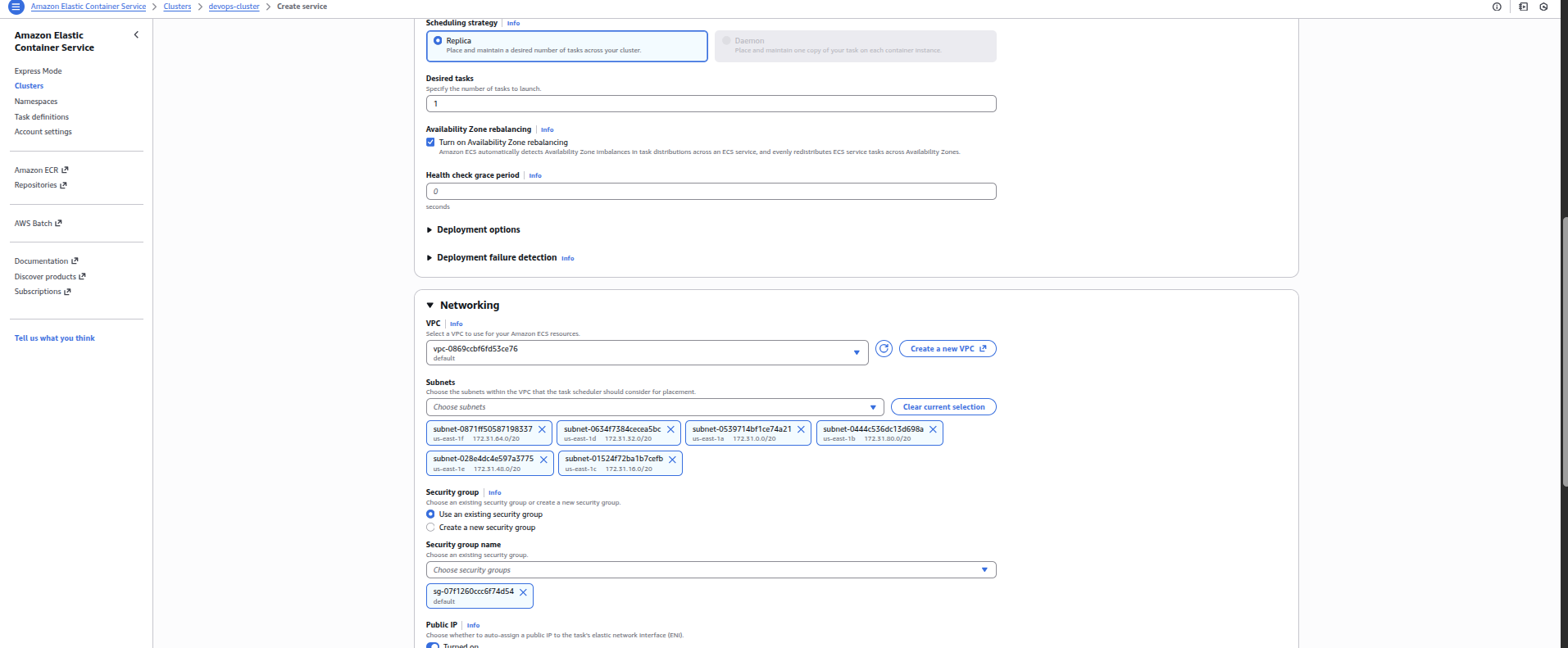Open Clusters in the sidebar
This screenshot has height=648, width=1568.
point(29,86)
